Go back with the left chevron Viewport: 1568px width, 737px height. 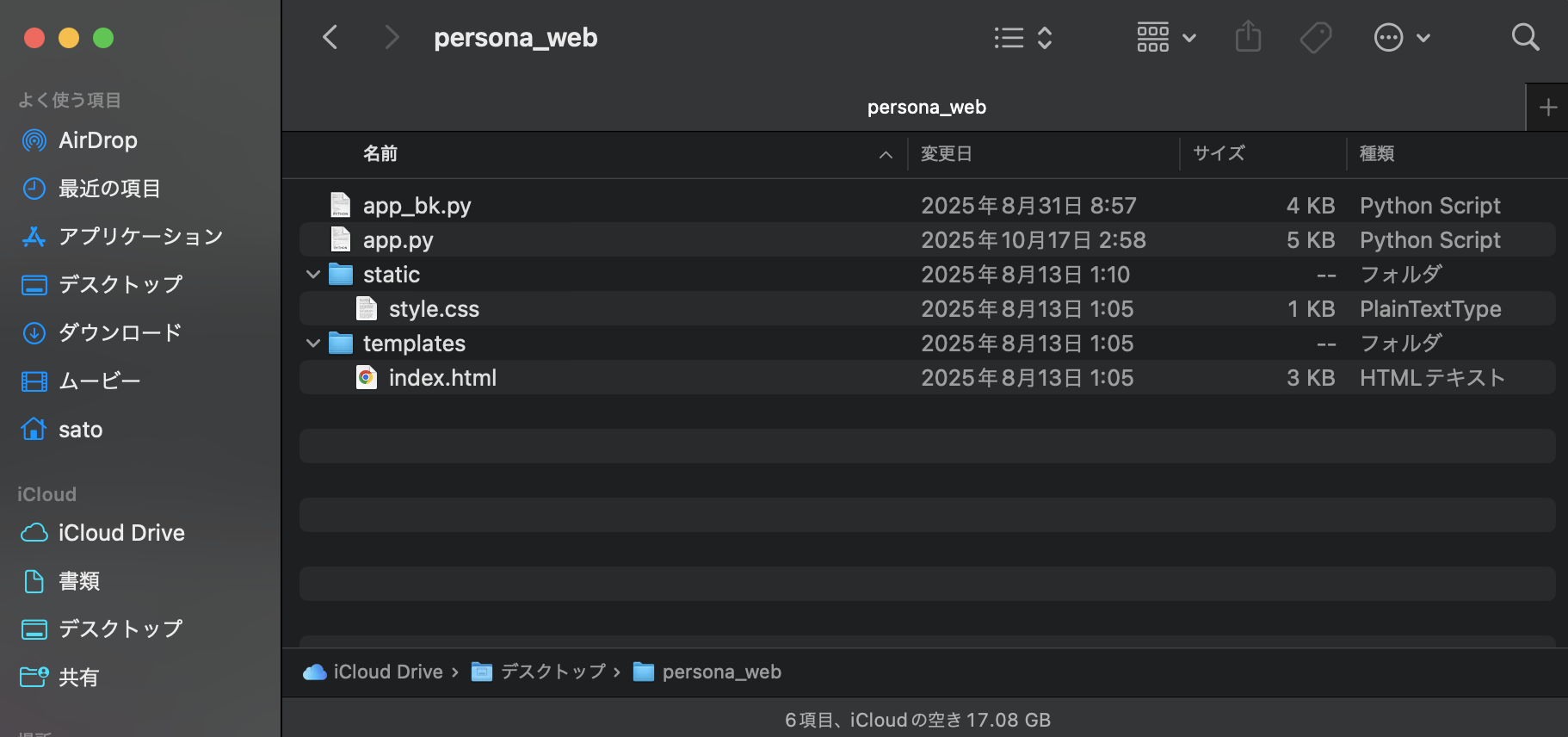(x=330, y=37)
